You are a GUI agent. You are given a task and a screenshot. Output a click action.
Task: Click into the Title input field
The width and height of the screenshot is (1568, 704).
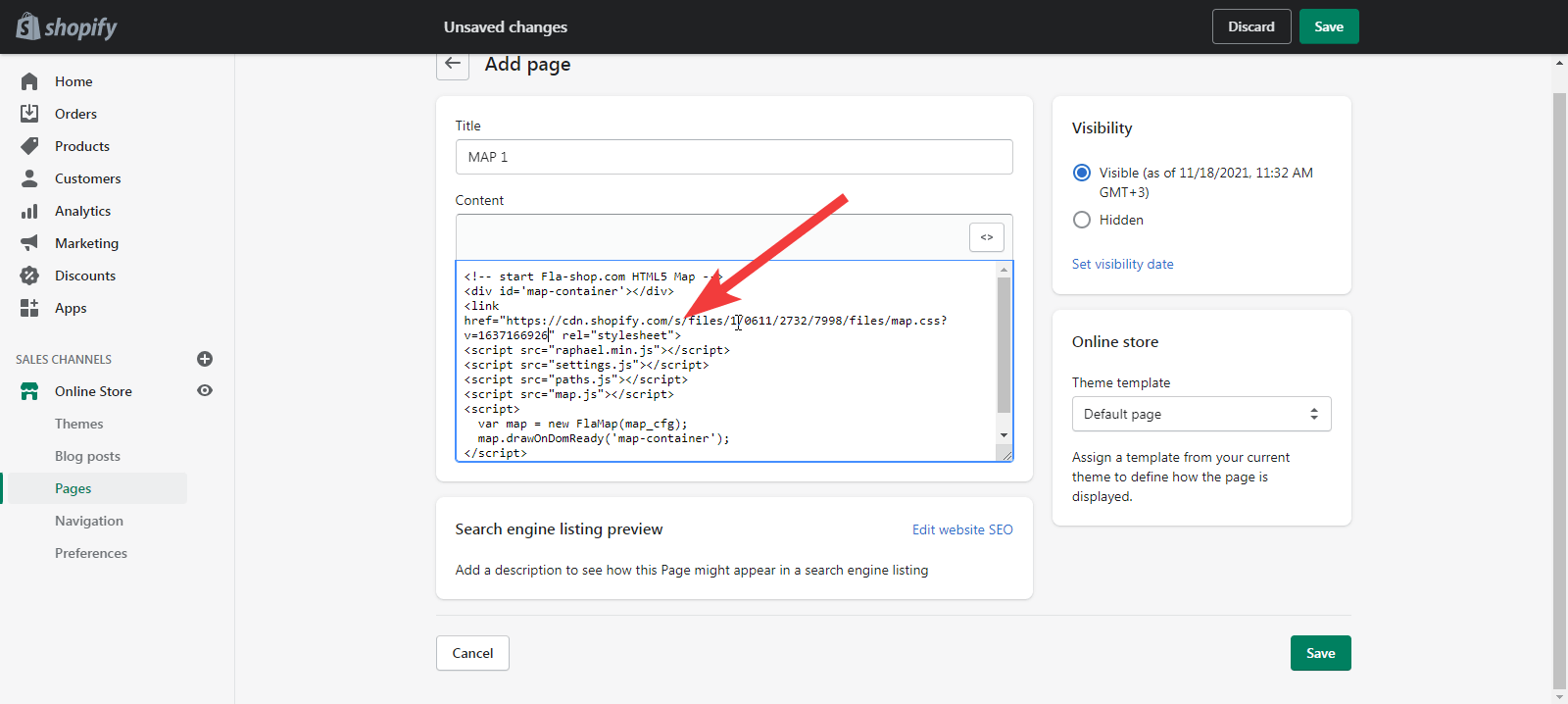733,157
